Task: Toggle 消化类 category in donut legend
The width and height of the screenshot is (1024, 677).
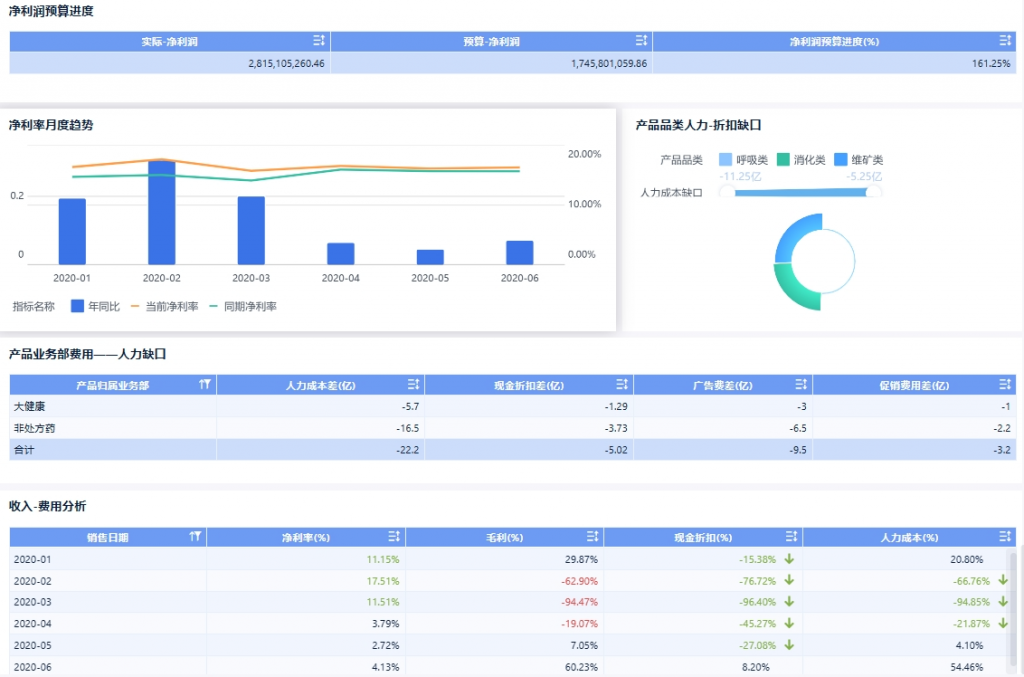Action: click(801, 160)
